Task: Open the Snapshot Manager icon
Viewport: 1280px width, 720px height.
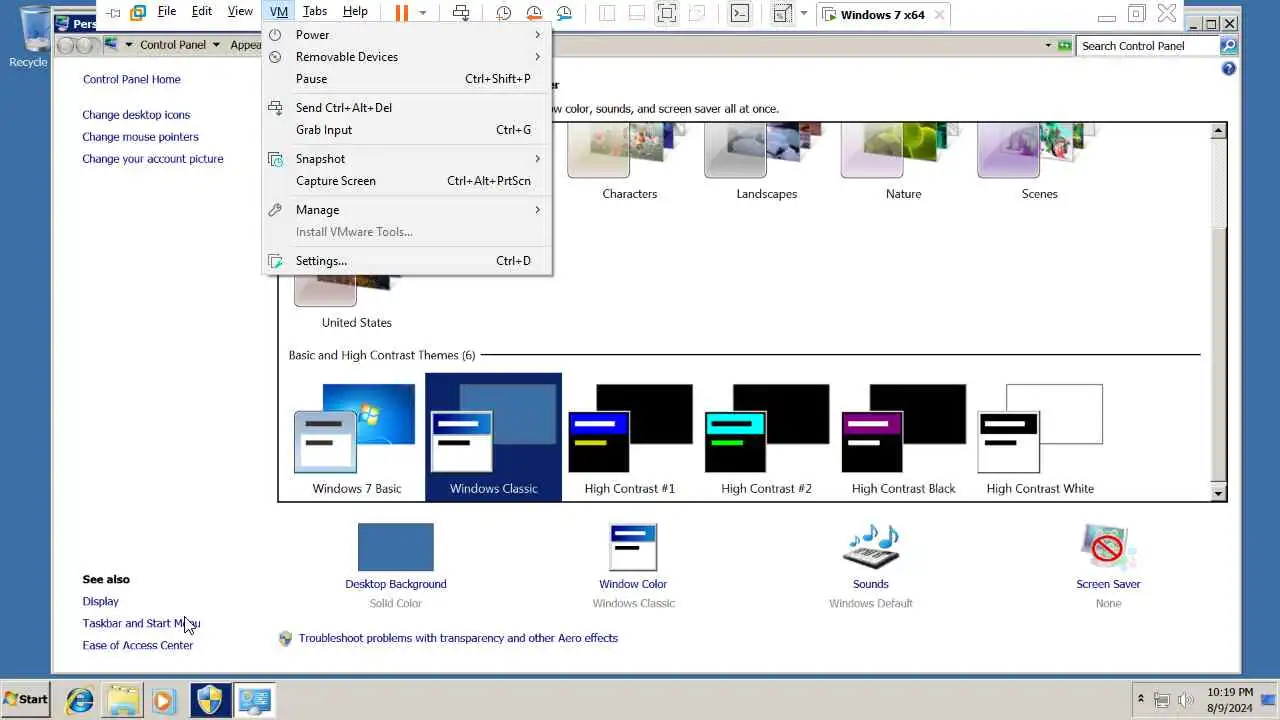Action: pos(565,13)
